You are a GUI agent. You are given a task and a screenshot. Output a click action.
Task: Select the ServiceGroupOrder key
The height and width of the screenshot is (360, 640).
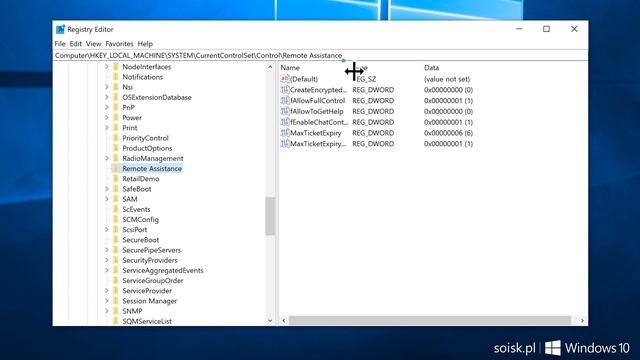point(153,280)
